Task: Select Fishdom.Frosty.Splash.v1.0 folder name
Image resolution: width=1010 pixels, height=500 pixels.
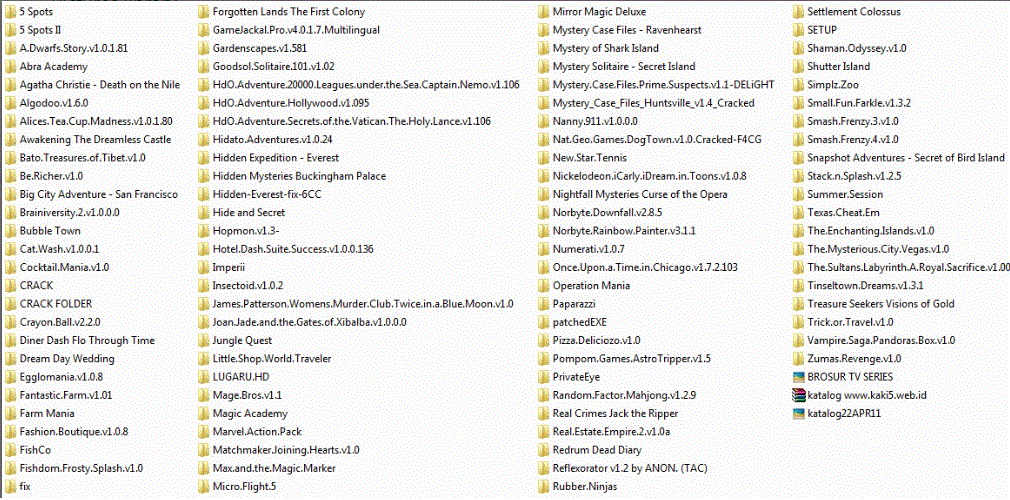Action: (x=81, y=468)
